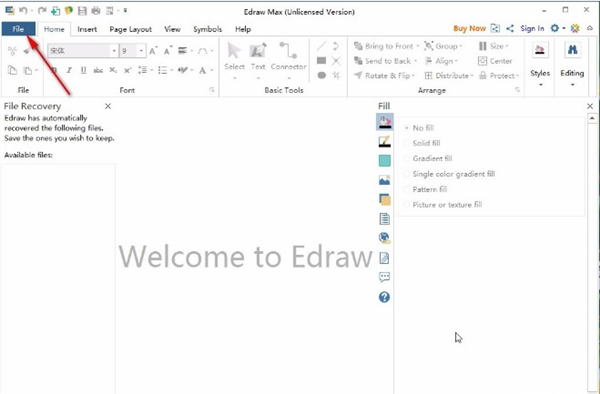Apply Subscript formatting
600x394 pixels.
click(113, 70)
